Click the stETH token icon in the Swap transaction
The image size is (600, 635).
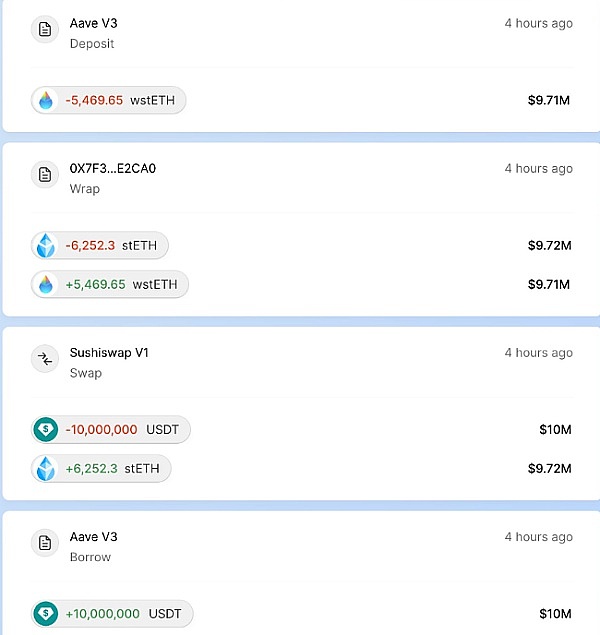46,468
